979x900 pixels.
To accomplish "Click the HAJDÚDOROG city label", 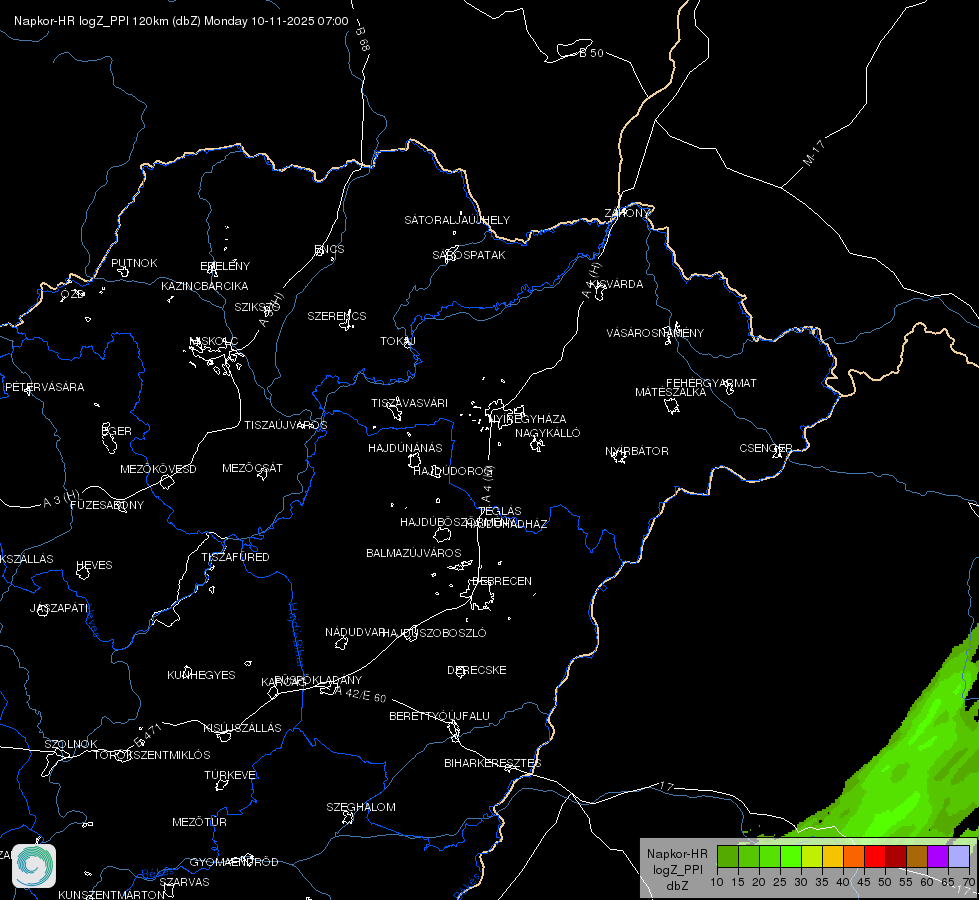I will coord(454,471).
